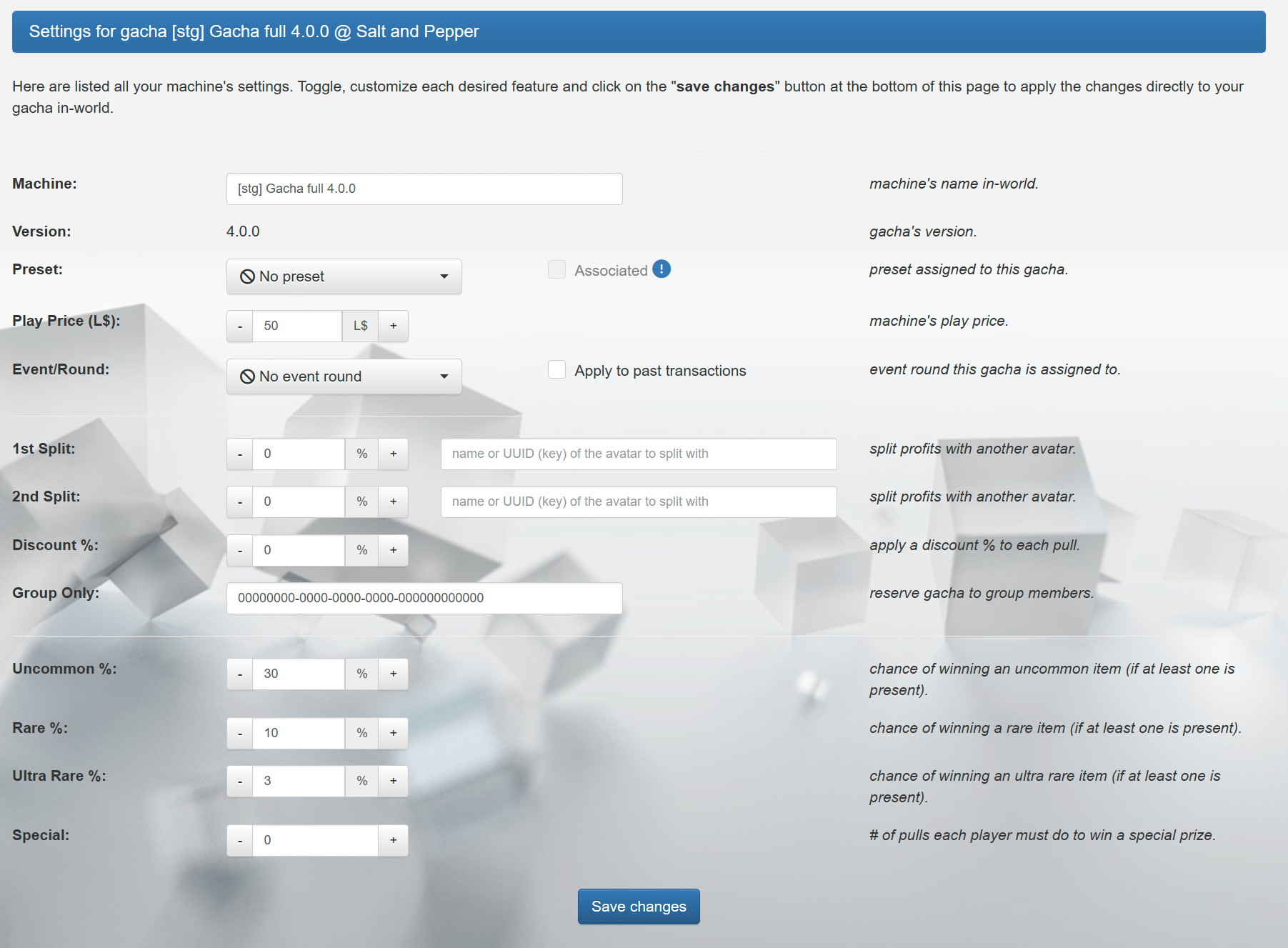The height and width of the screenshot is (948, 1288).
Task: Focus the 1st Split percent value
Action: [299, 454]
